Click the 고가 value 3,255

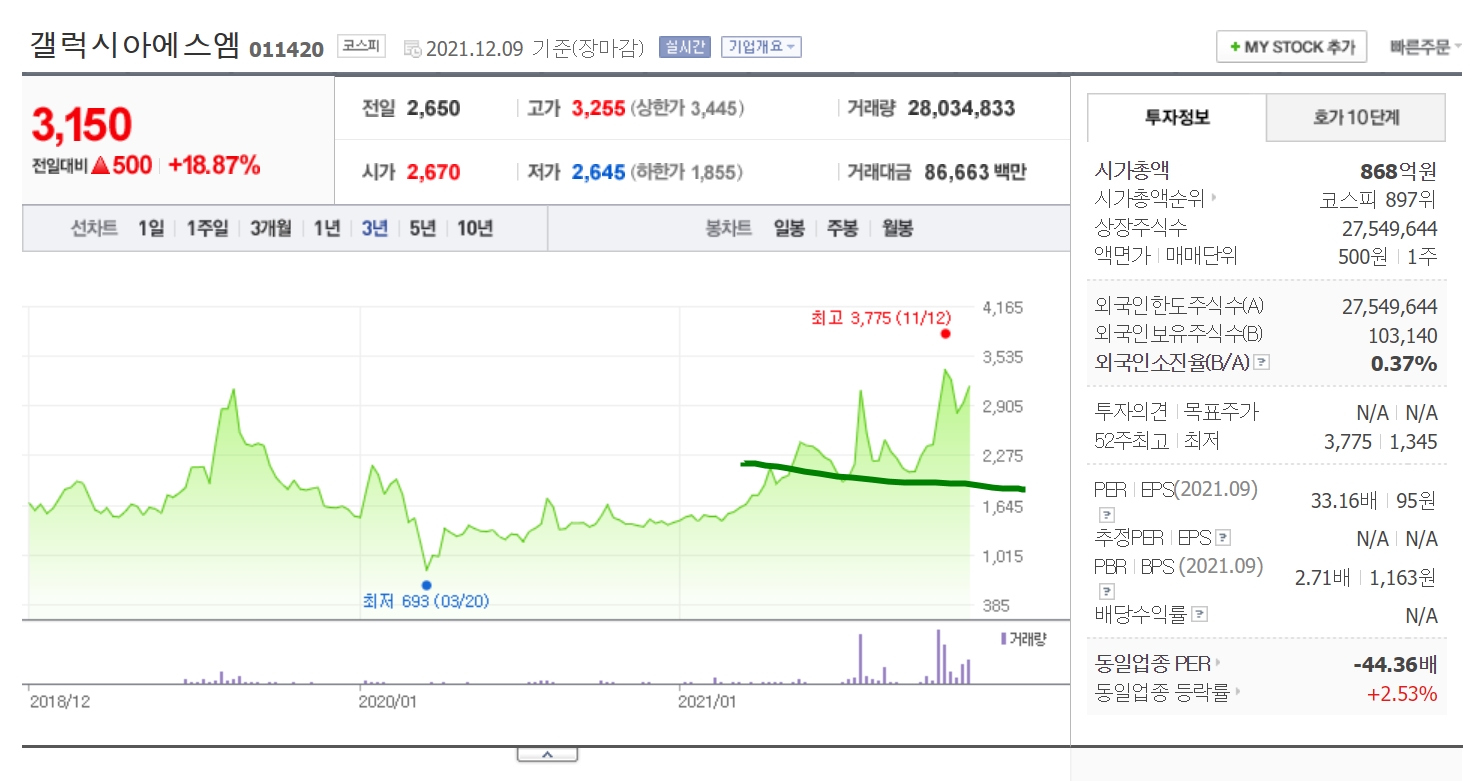tap(598, 108)
